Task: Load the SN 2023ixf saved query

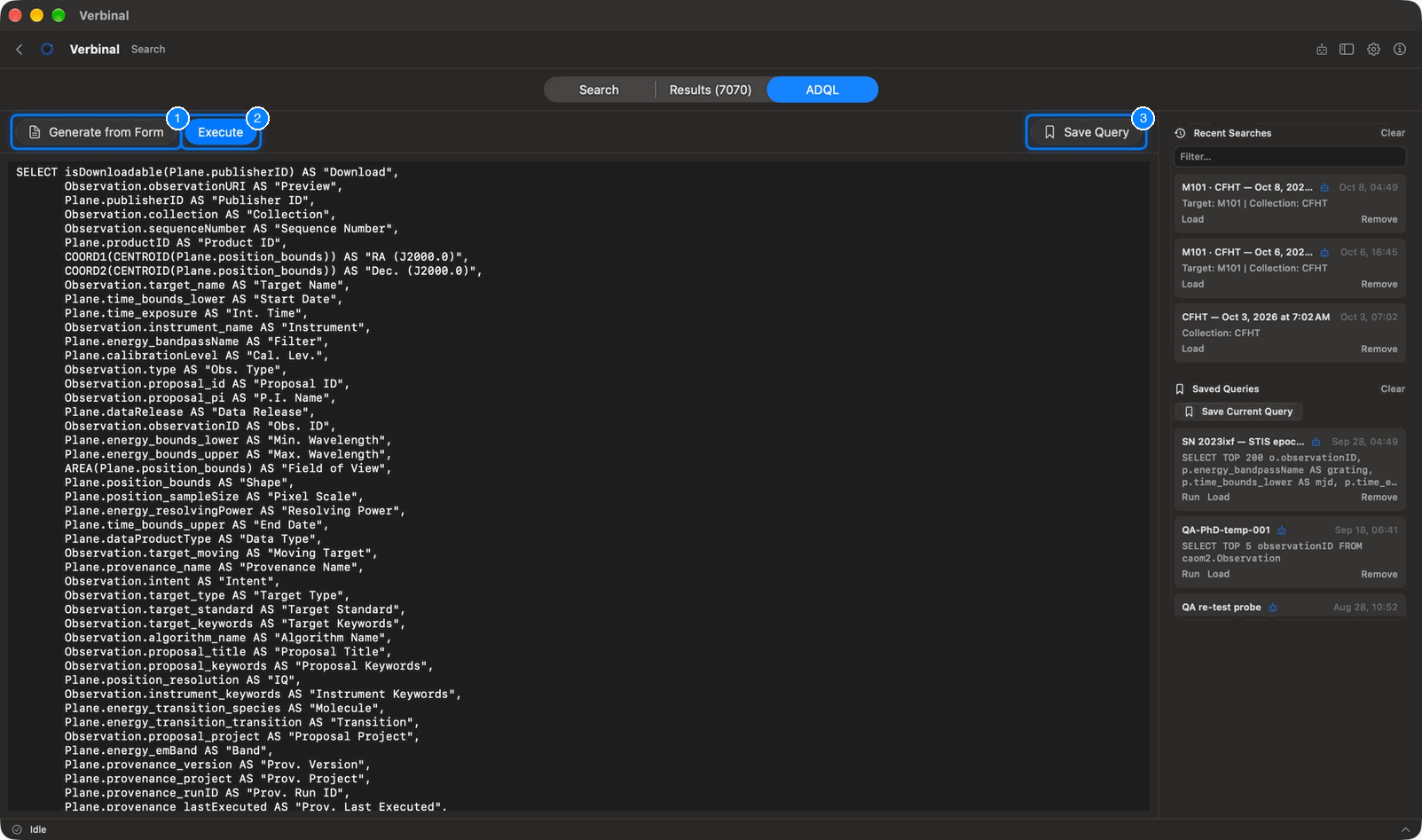Action: [x=1218, y=497]
